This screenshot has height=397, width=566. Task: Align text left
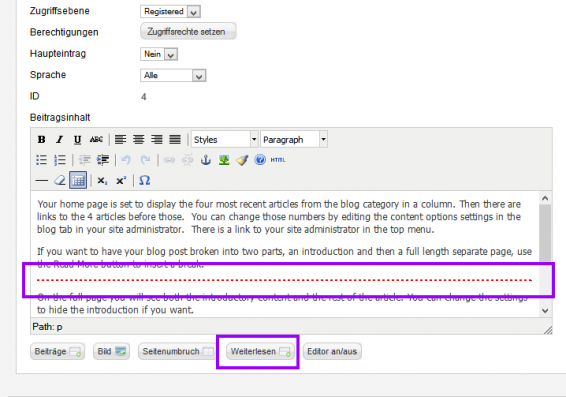pos(120,139)
